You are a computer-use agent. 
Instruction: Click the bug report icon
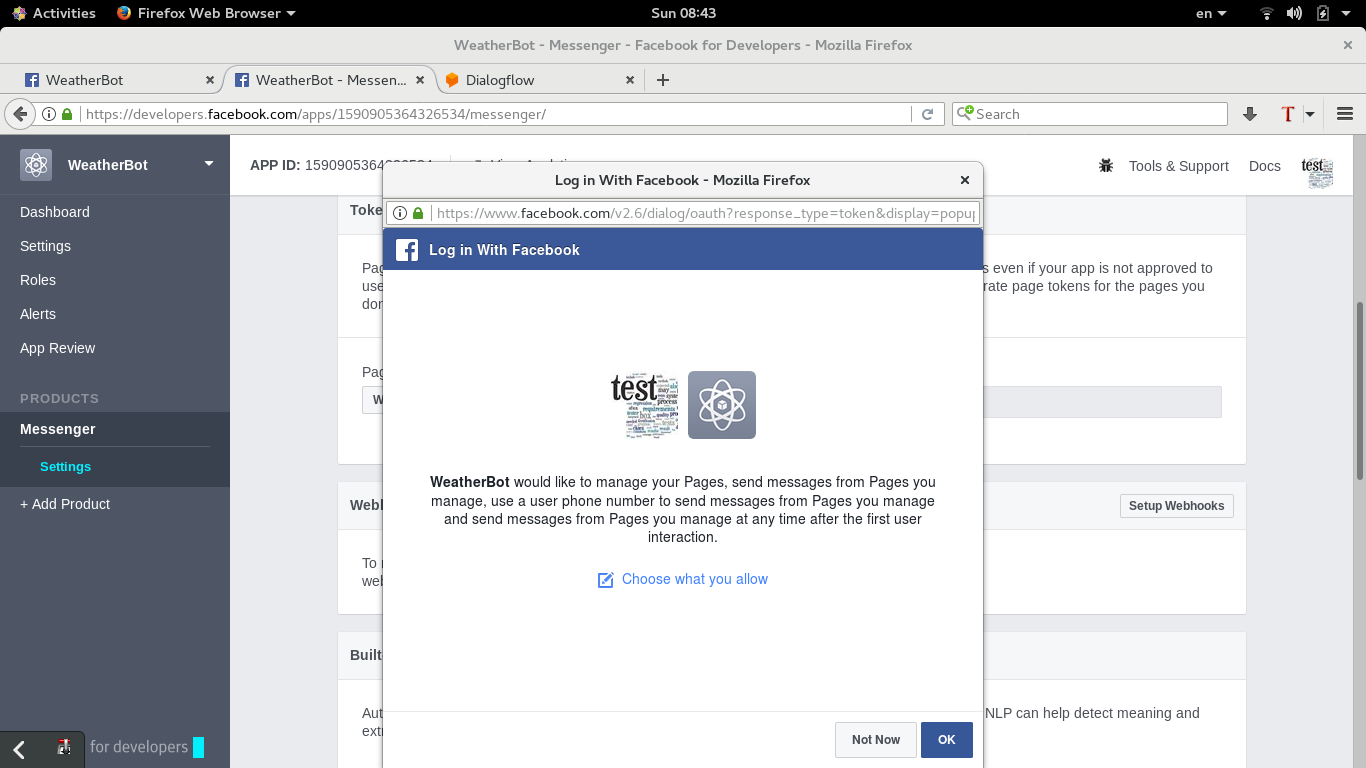[1106, 165]
